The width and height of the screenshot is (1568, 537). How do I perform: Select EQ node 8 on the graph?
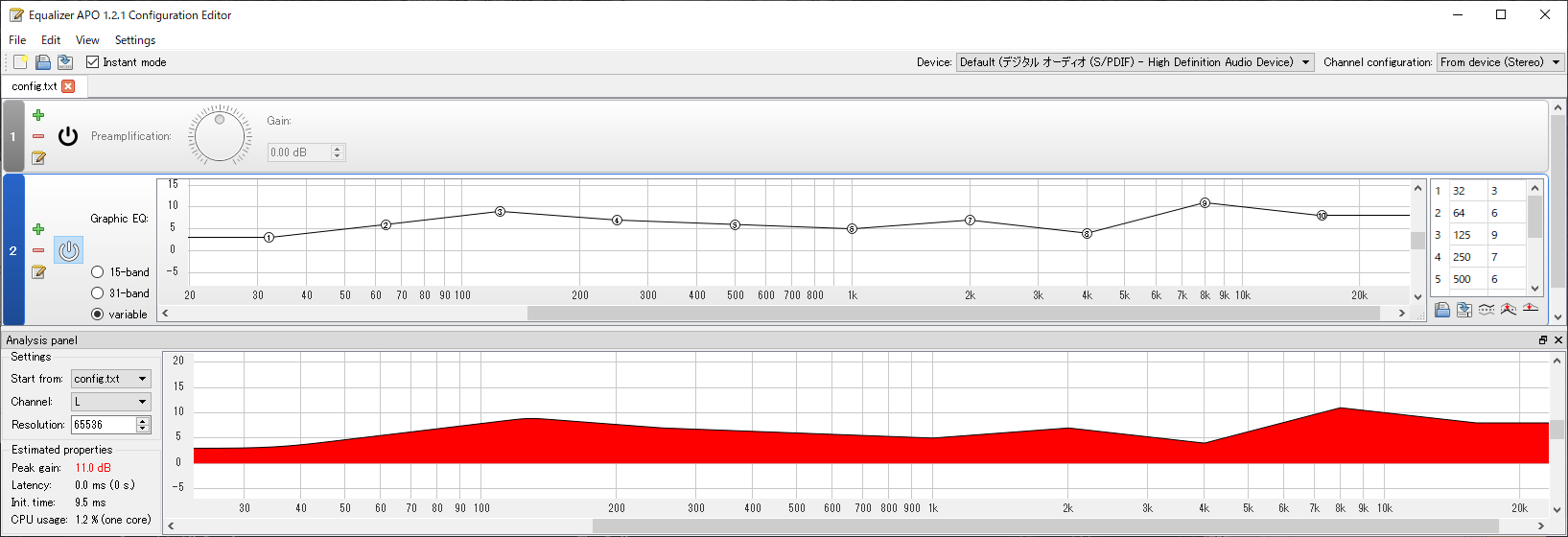point(1087,233)
